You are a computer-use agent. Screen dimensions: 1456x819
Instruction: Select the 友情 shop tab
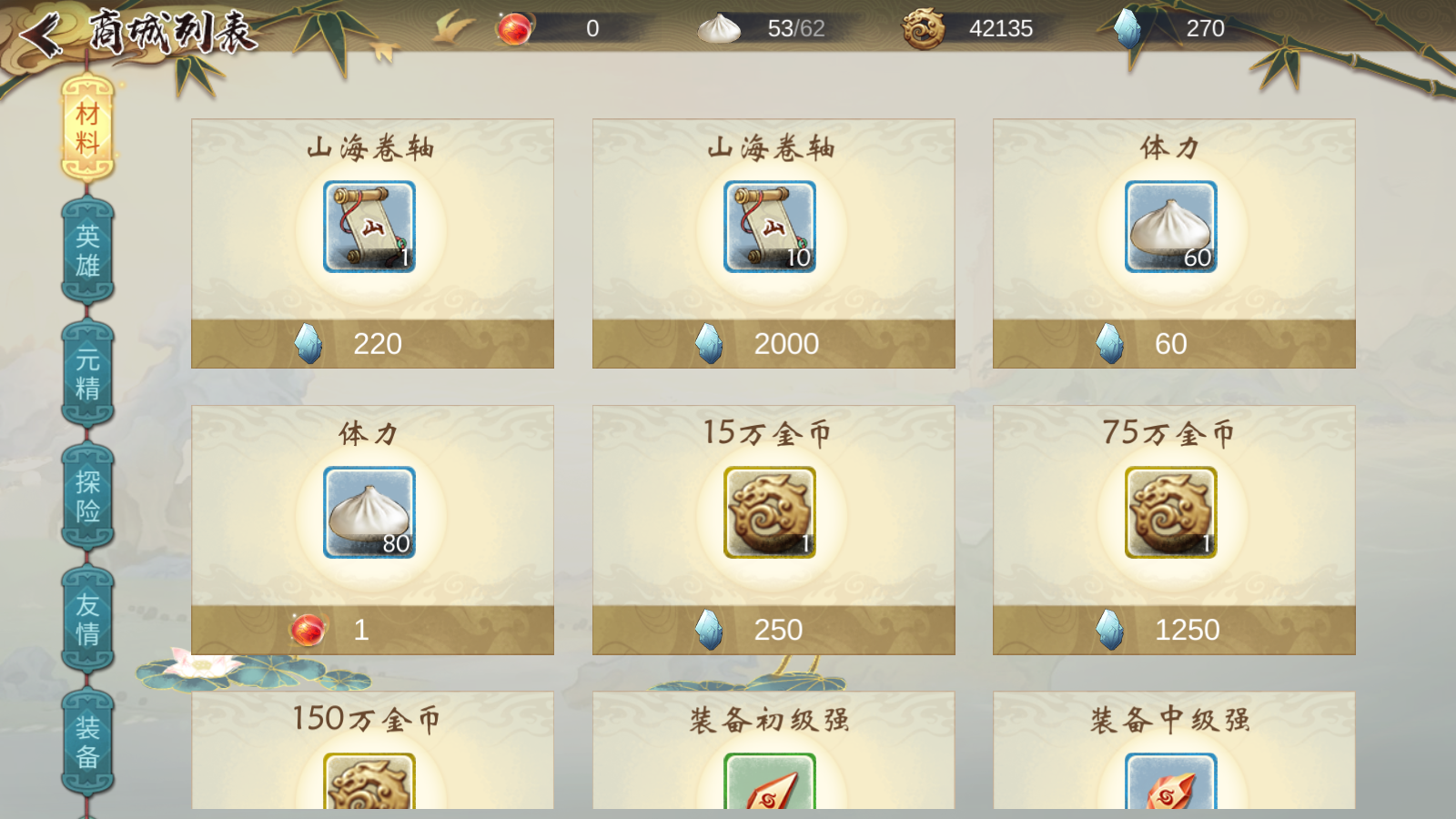click(87, 619)
